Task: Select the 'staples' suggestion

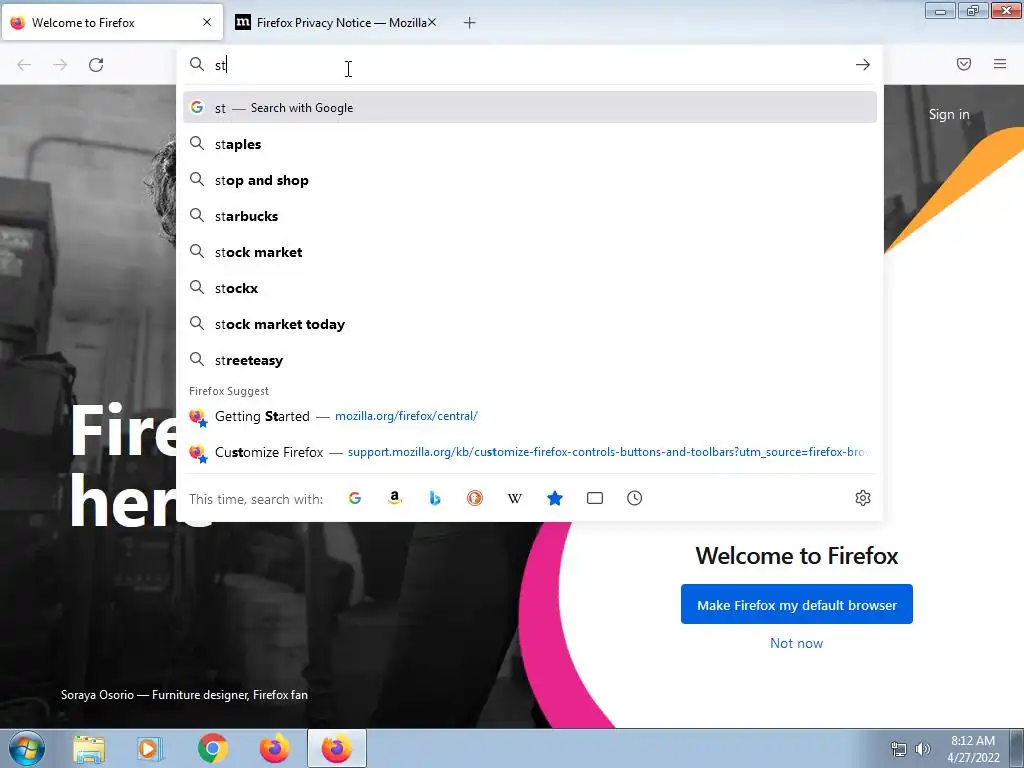Action: (530, 144)
